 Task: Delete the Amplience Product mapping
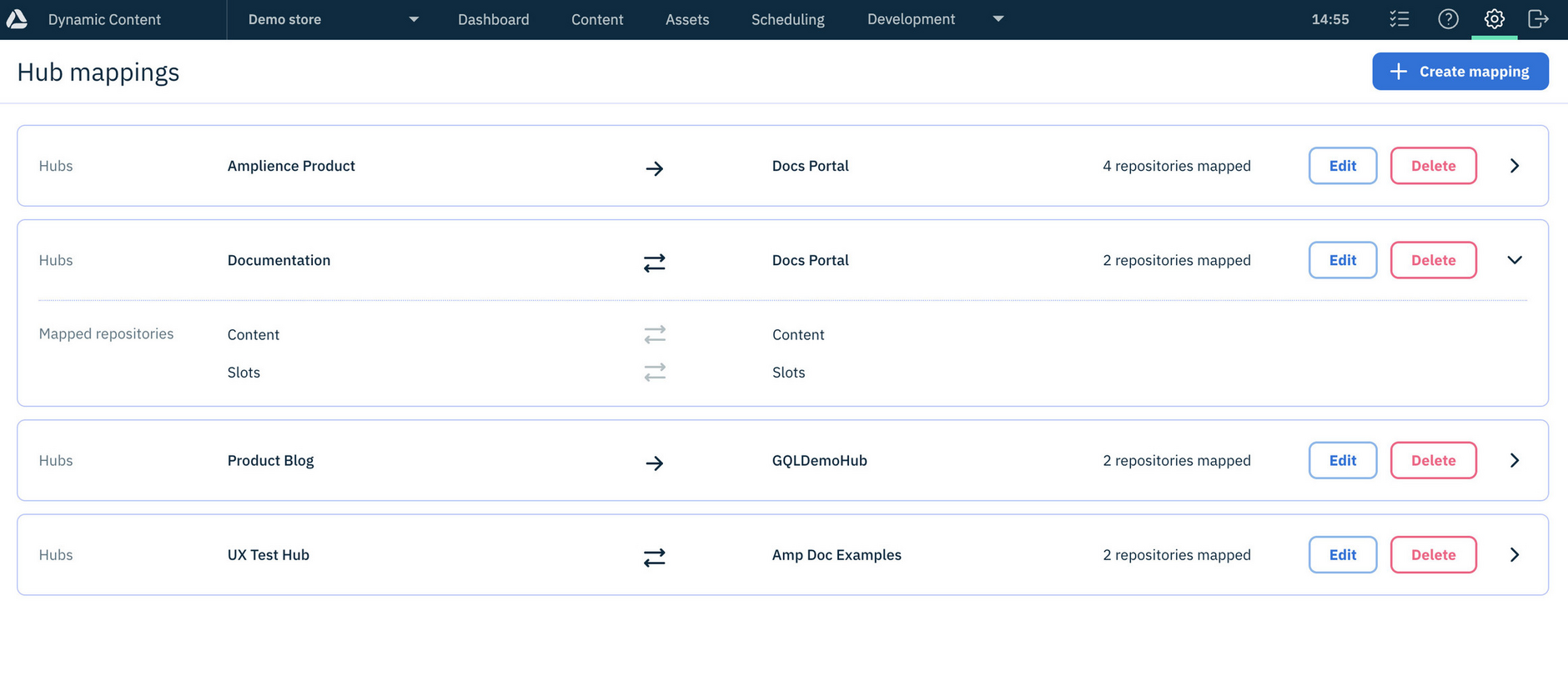click(1434, 166)
